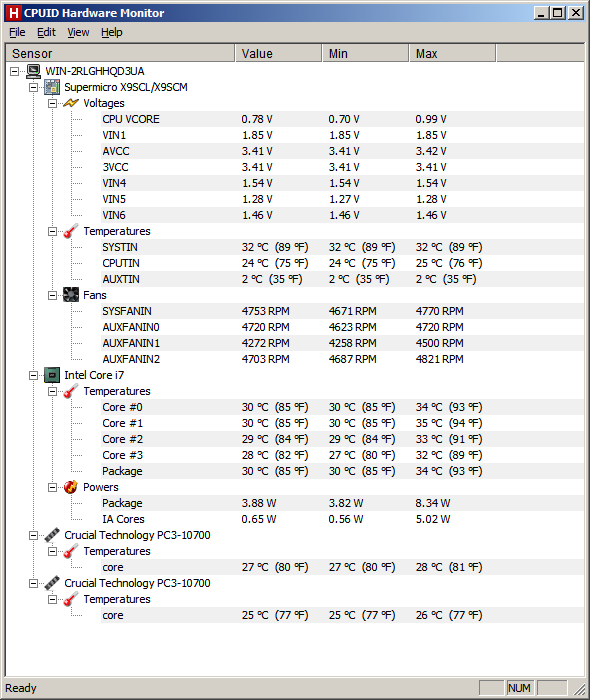Click the CPUID H logo in title bar
The image size is (590, 700).
tap(14, 13)
